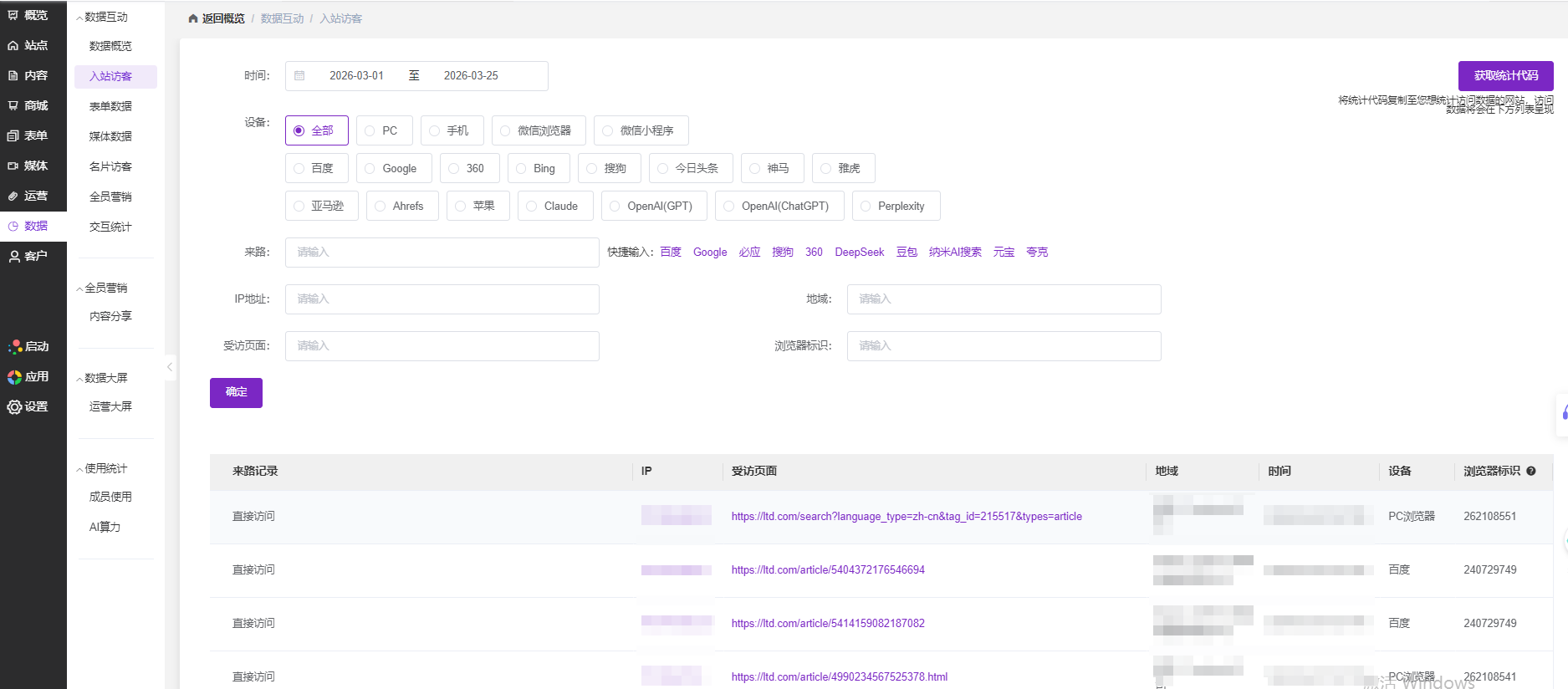Open the 站点 site section icon
This screenshot has height=689, width=1568.
click(x=13, y=45)
